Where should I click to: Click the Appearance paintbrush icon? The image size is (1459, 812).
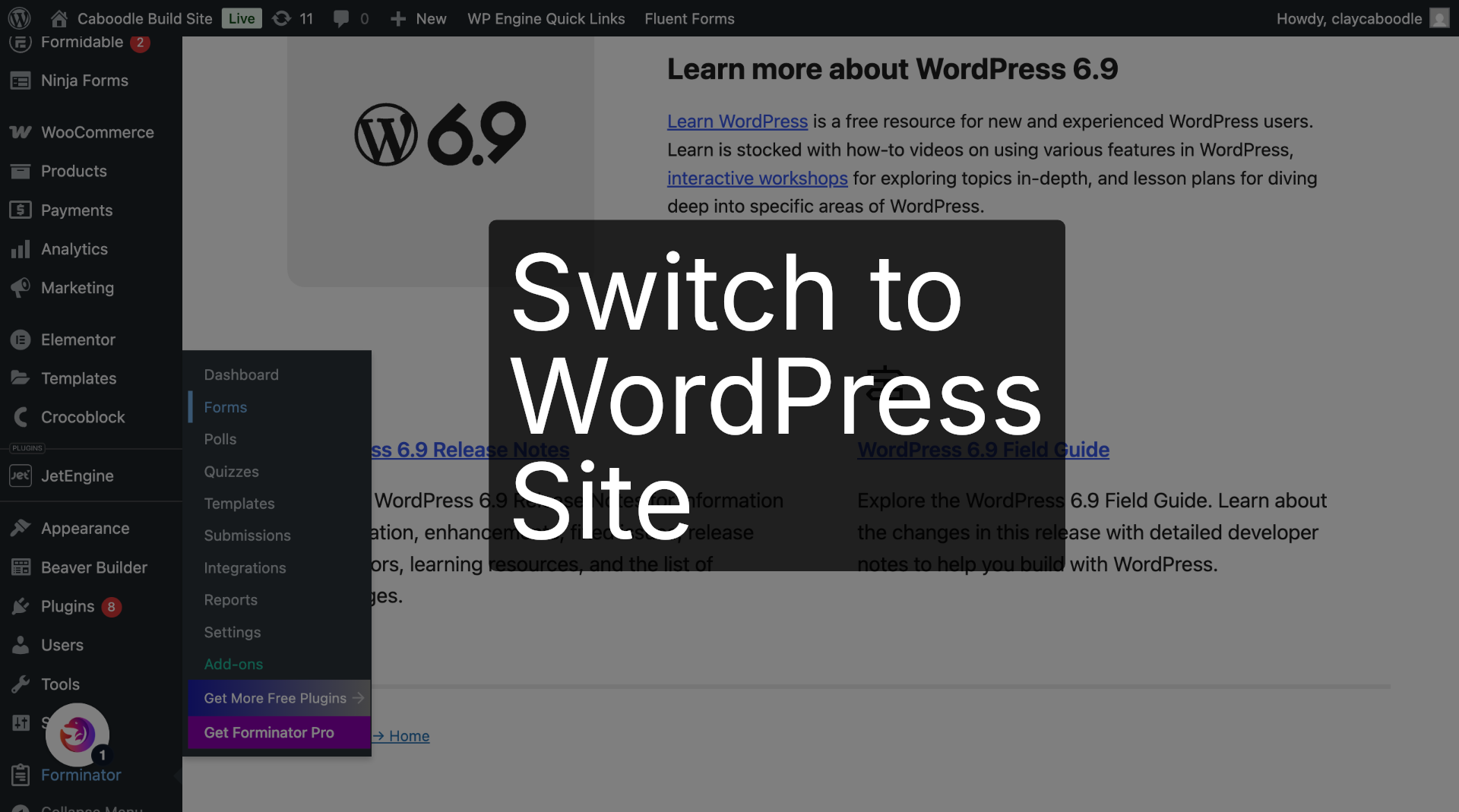tap(21, 528)
